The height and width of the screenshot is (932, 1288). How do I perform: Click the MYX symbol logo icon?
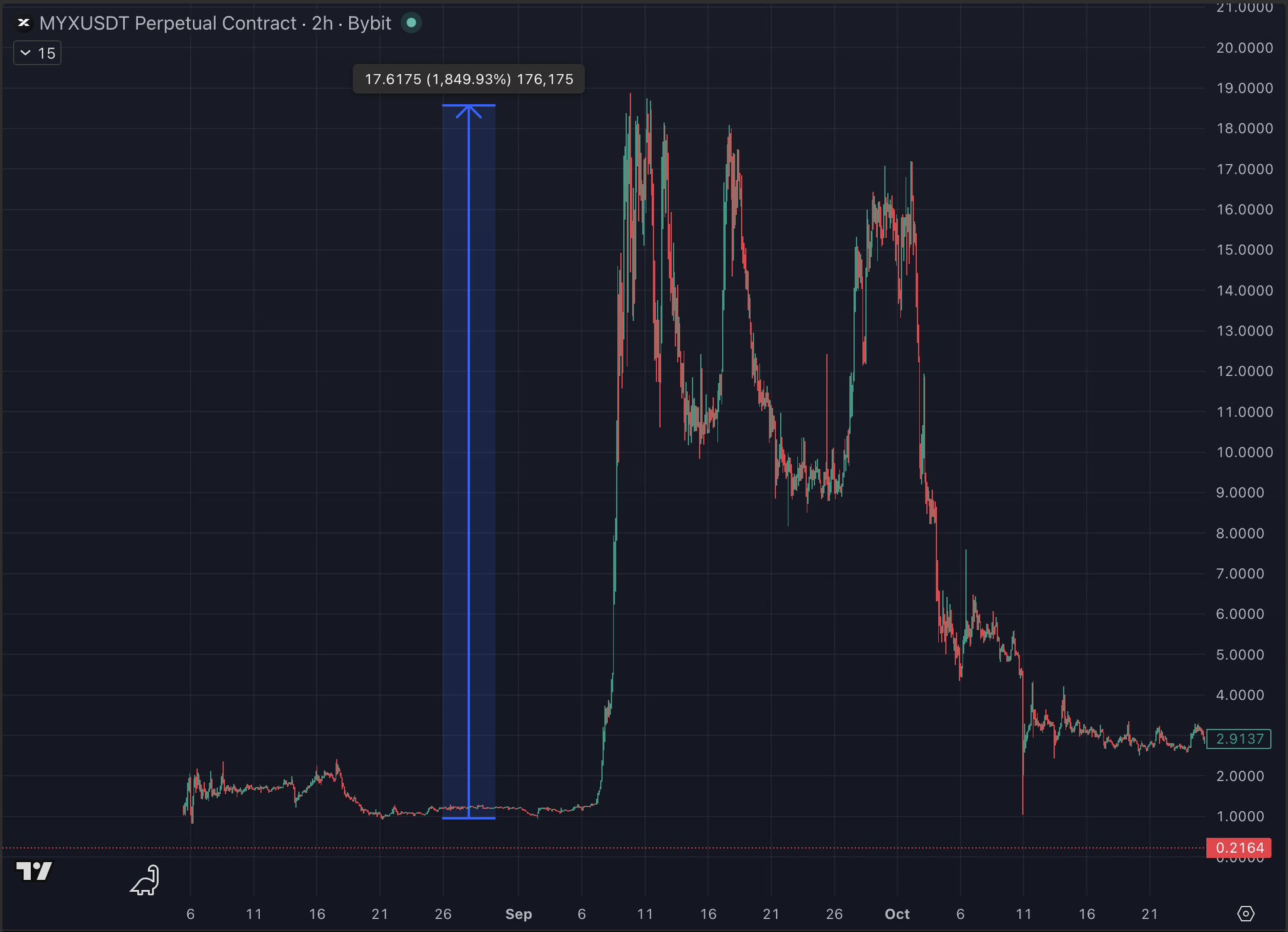coord(23,23)
